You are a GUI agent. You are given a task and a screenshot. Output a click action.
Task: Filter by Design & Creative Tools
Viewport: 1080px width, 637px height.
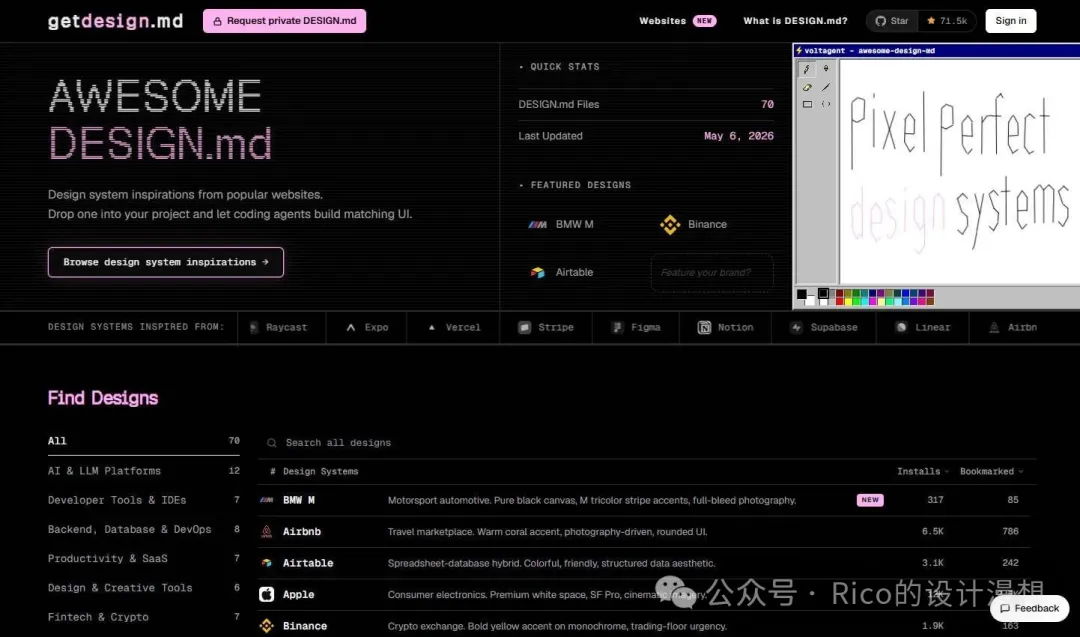click(143, 588)
